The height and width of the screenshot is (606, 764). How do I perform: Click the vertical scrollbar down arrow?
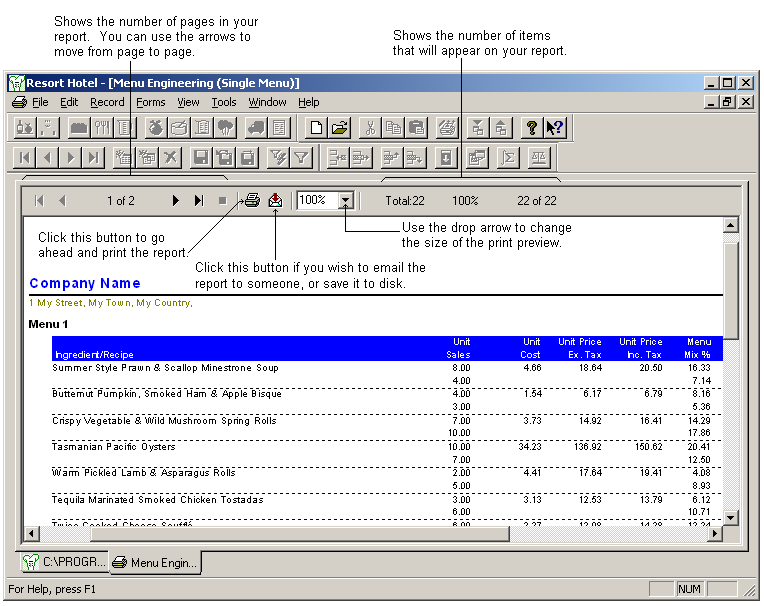(x=730, y=517)
